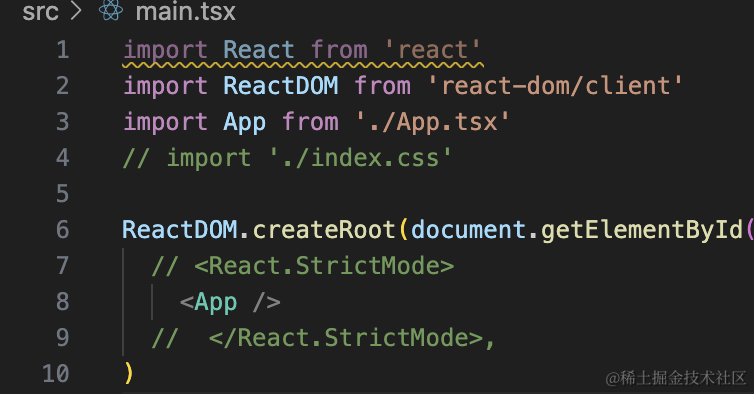Click line number 10 in gutter

55,374
